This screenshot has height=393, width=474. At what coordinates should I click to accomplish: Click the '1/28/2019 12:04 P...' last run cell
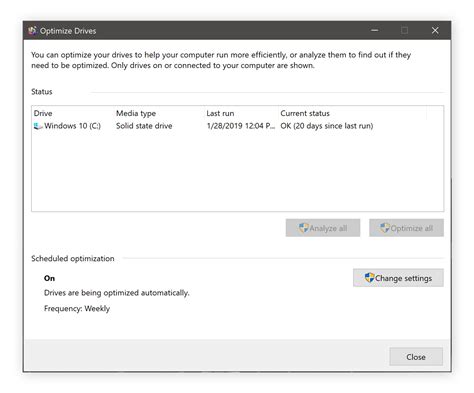point(241,126)
